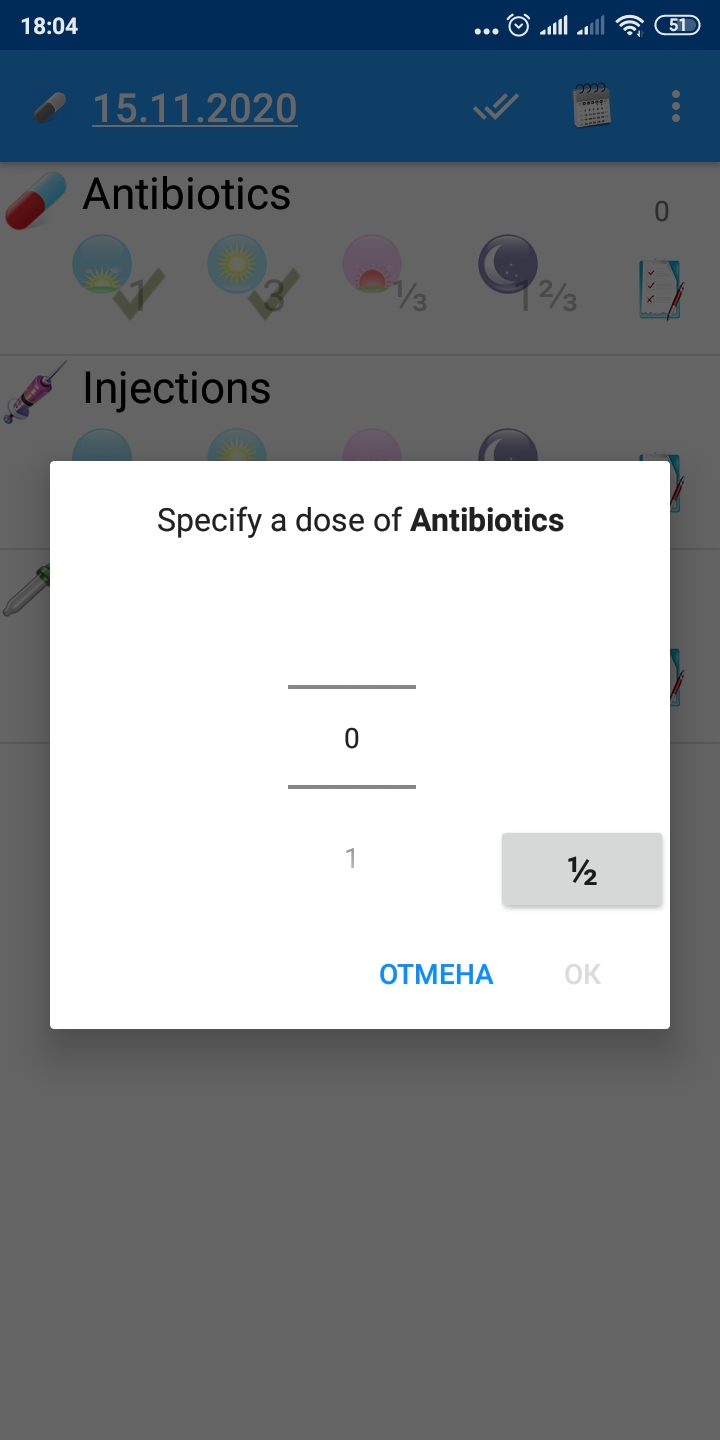Select the Injections medication row title
The image size is (720, 1440).
click(x=177, y=388)
